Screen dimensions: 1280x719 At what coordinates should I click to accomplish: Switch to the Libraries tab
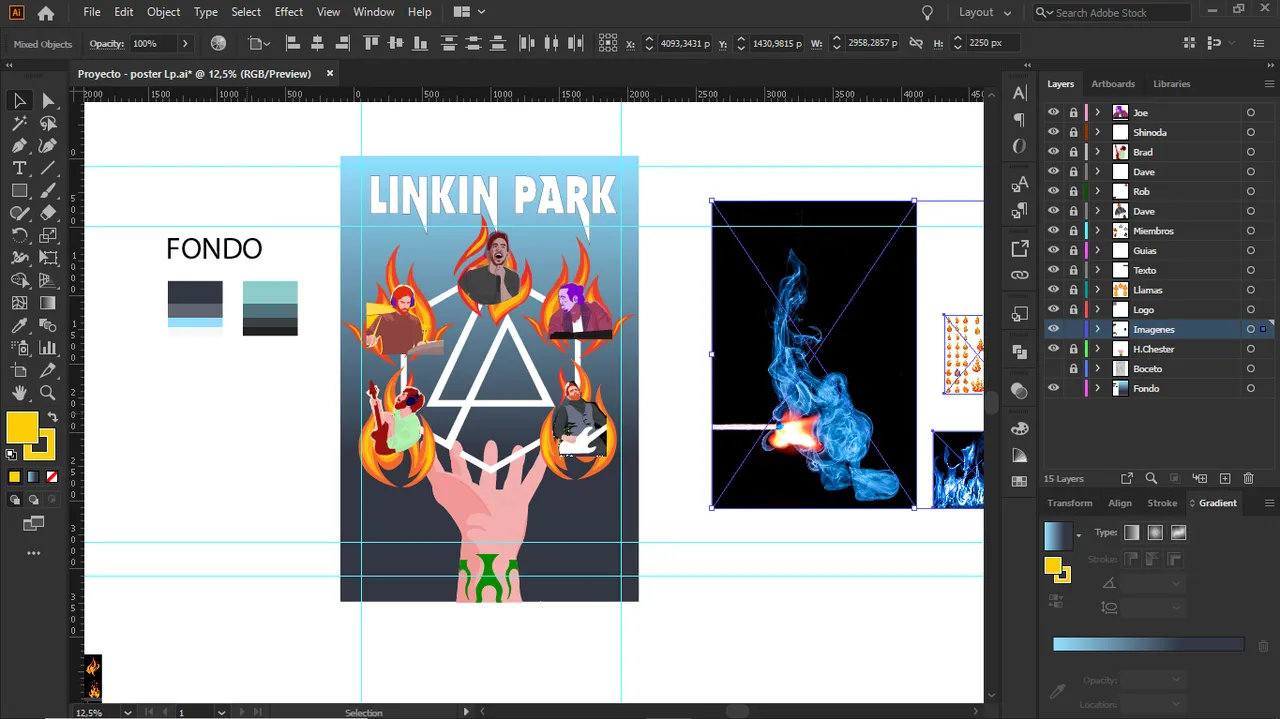(1171, 84)
